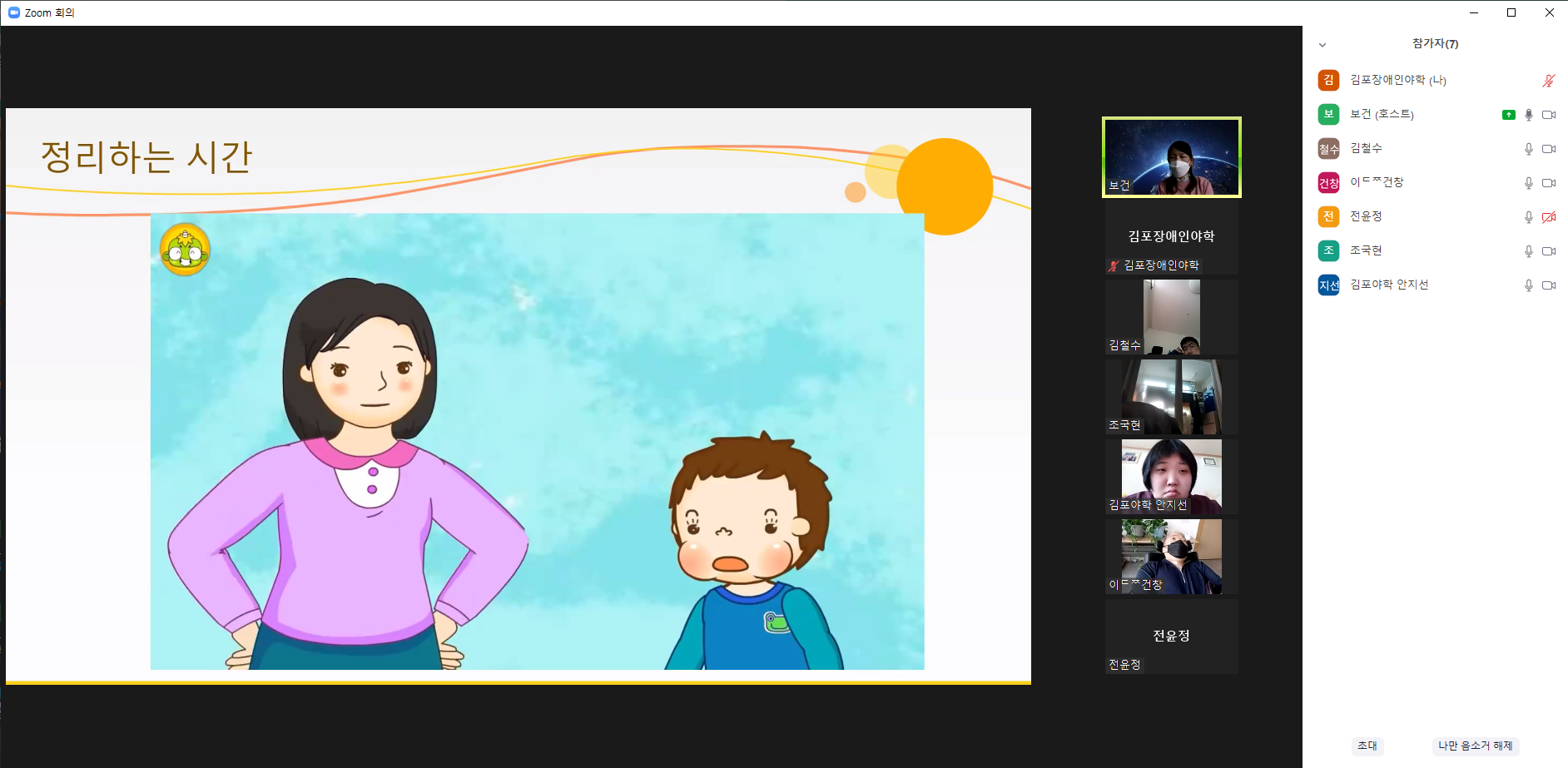This screenshot has width=1568, height=768.
Task: Select the 김포야학 안지선 video thumbnail
Action: [x=1172, y=476]
